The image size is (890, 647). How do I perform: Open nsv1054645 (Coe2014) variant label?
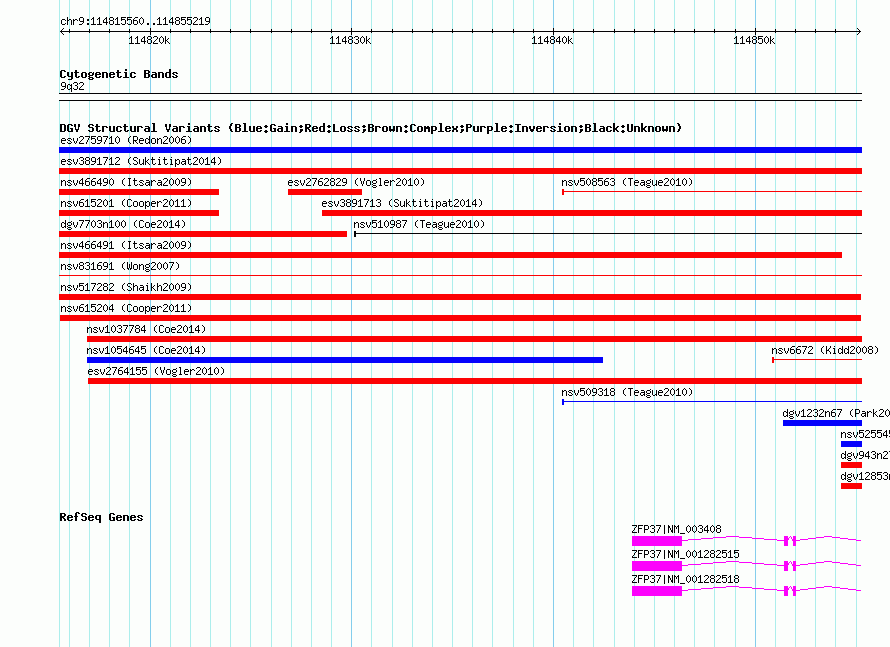pos(146,350)
